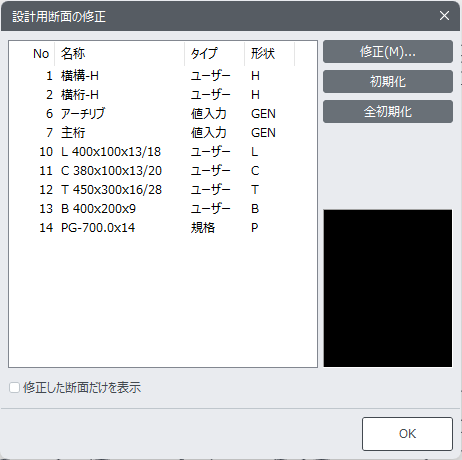The width and height of the screenshot is (462, 460).
Task: Select L 400x100x13/18 entry
Action: (x=163, y=152)
